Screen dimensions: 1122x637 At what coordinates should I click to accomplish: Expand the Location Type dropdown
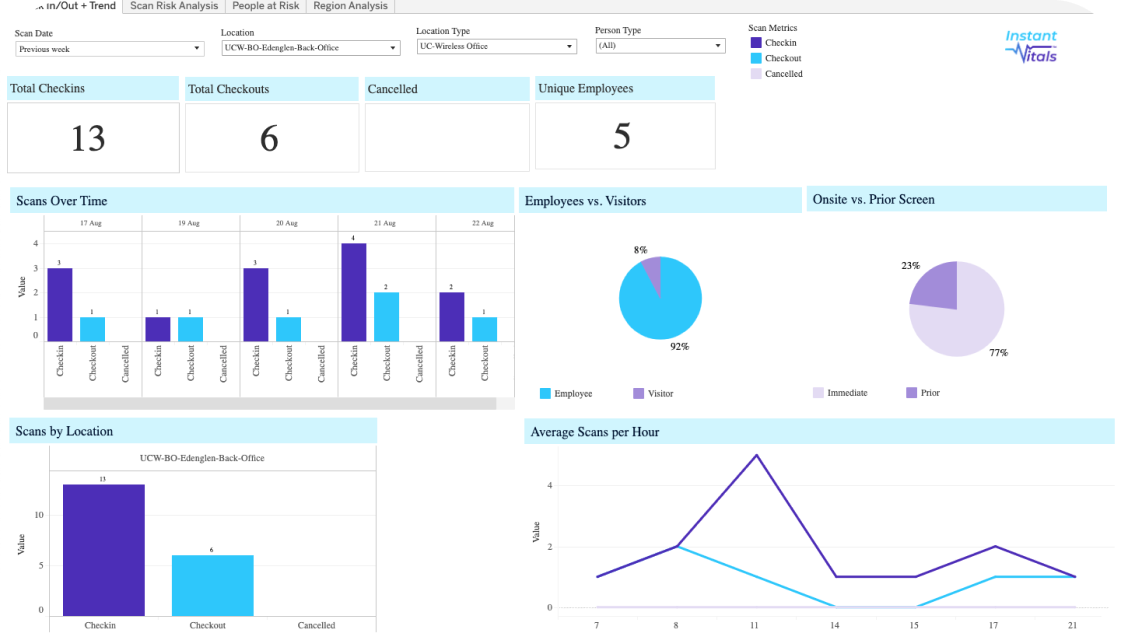[497, 46]
